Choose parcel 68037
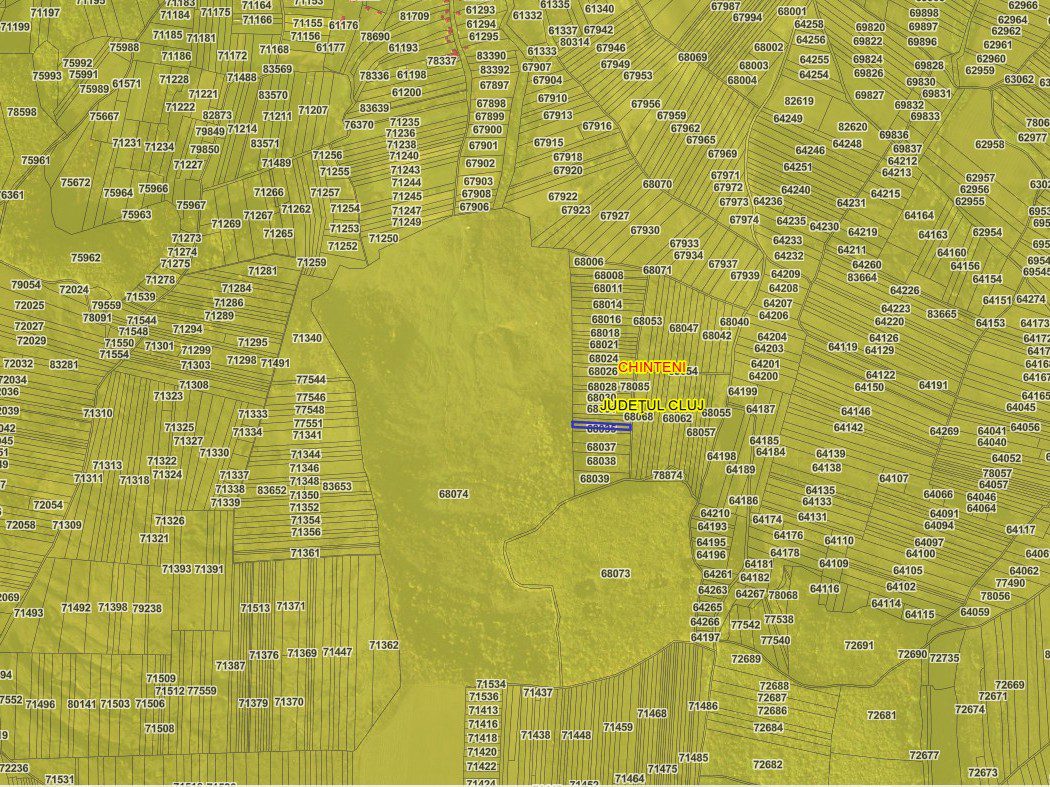1050x787 pixels. (x=601, y=447)
